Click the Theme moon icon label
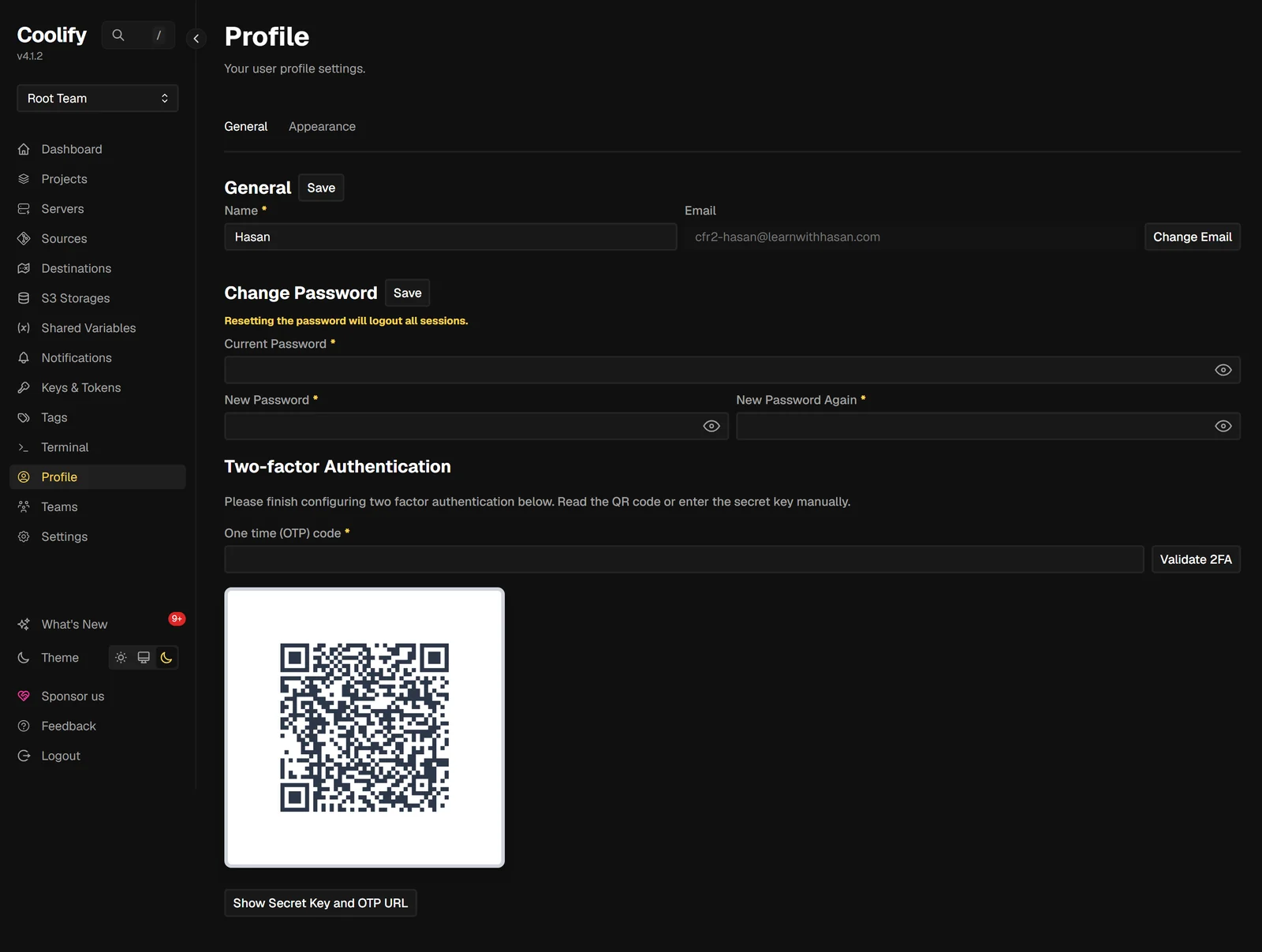The image size is (1262, 952). tap(24, 658)
